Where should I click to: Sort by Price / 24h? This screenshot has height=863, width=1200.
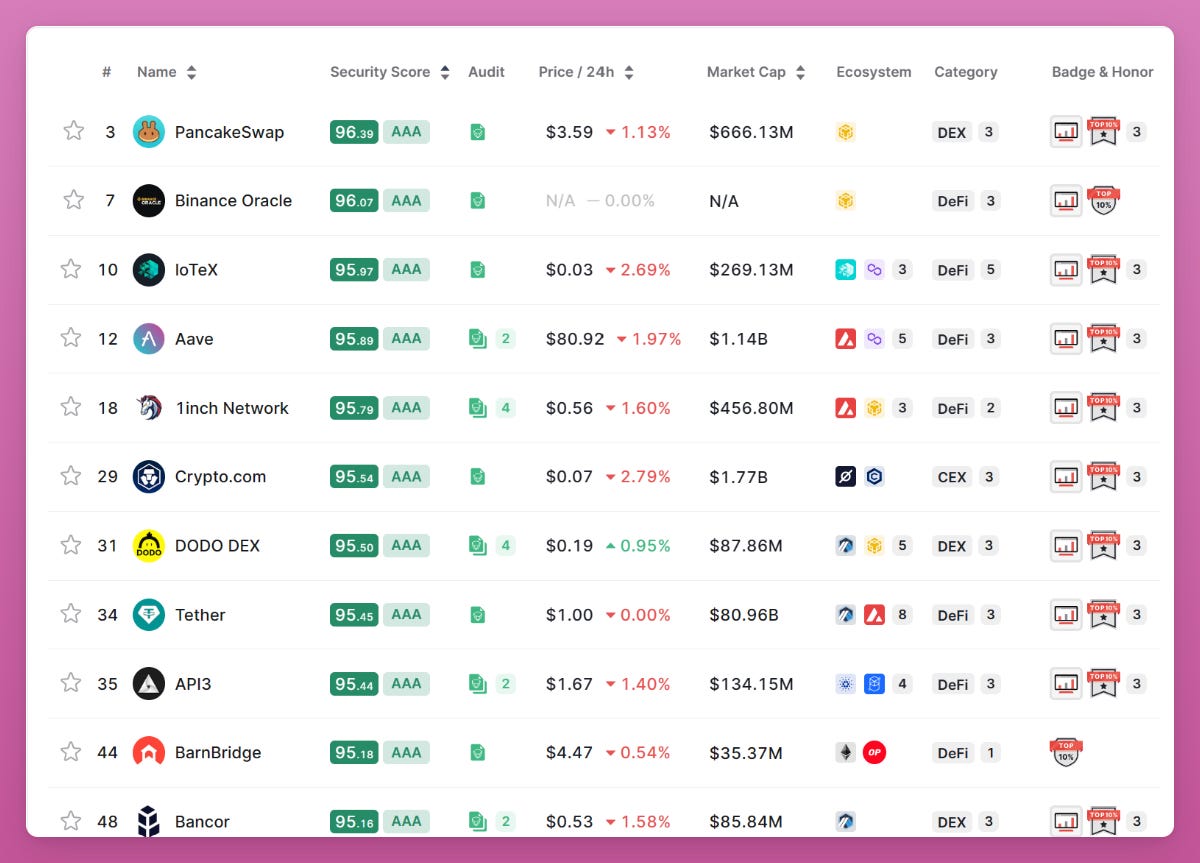click(x=629, y=72)
